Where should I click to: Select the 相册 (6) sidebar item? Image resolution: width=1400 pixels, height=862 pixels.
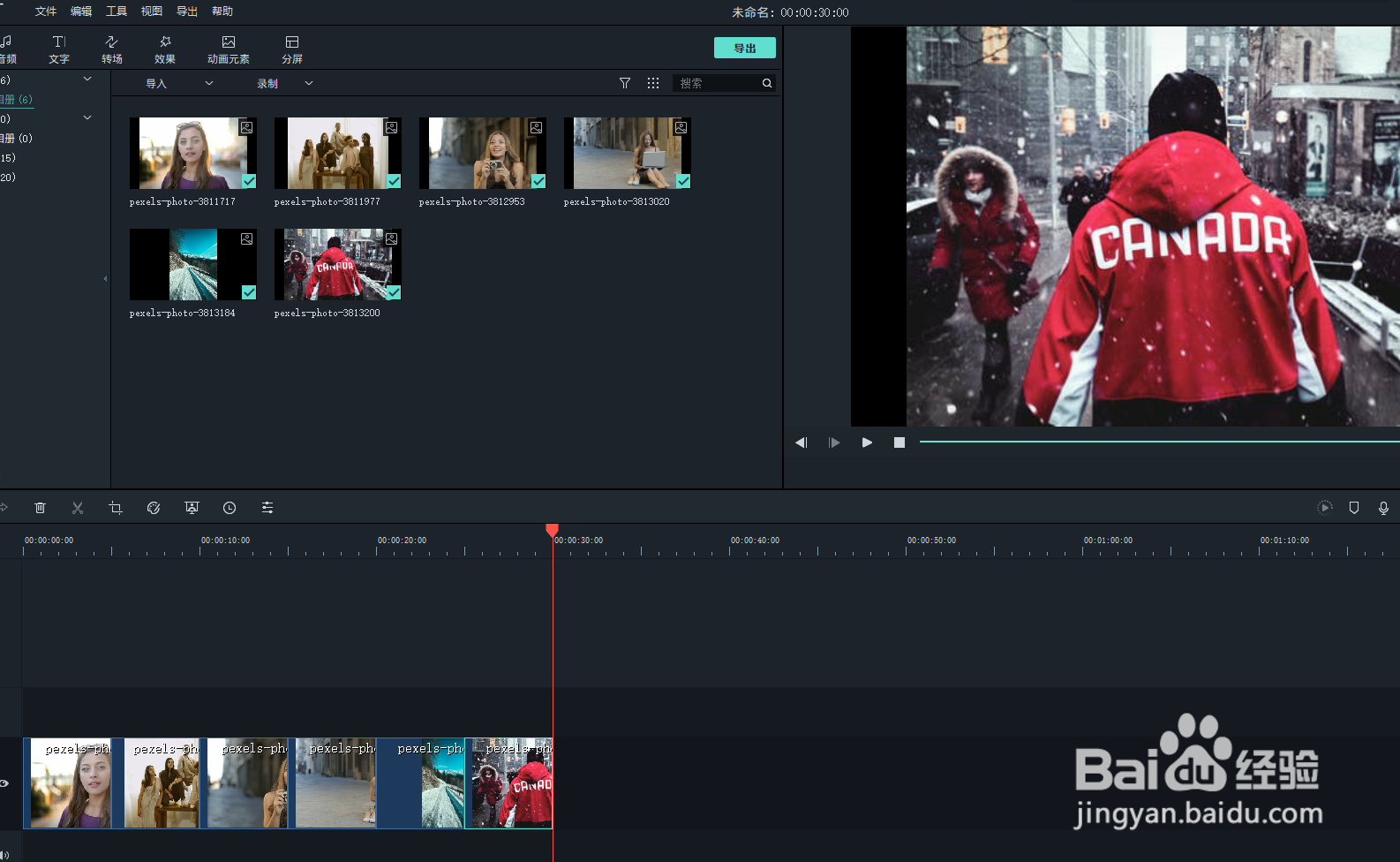coord(16,99)
